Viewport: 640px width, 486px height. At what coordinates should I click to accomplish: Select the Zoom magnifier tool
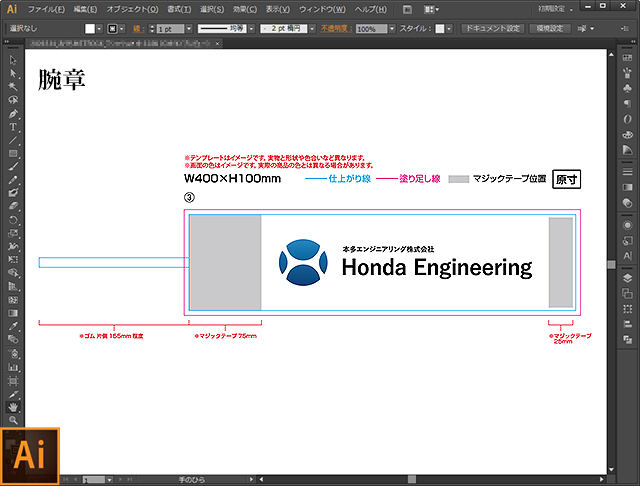(13, 420)
